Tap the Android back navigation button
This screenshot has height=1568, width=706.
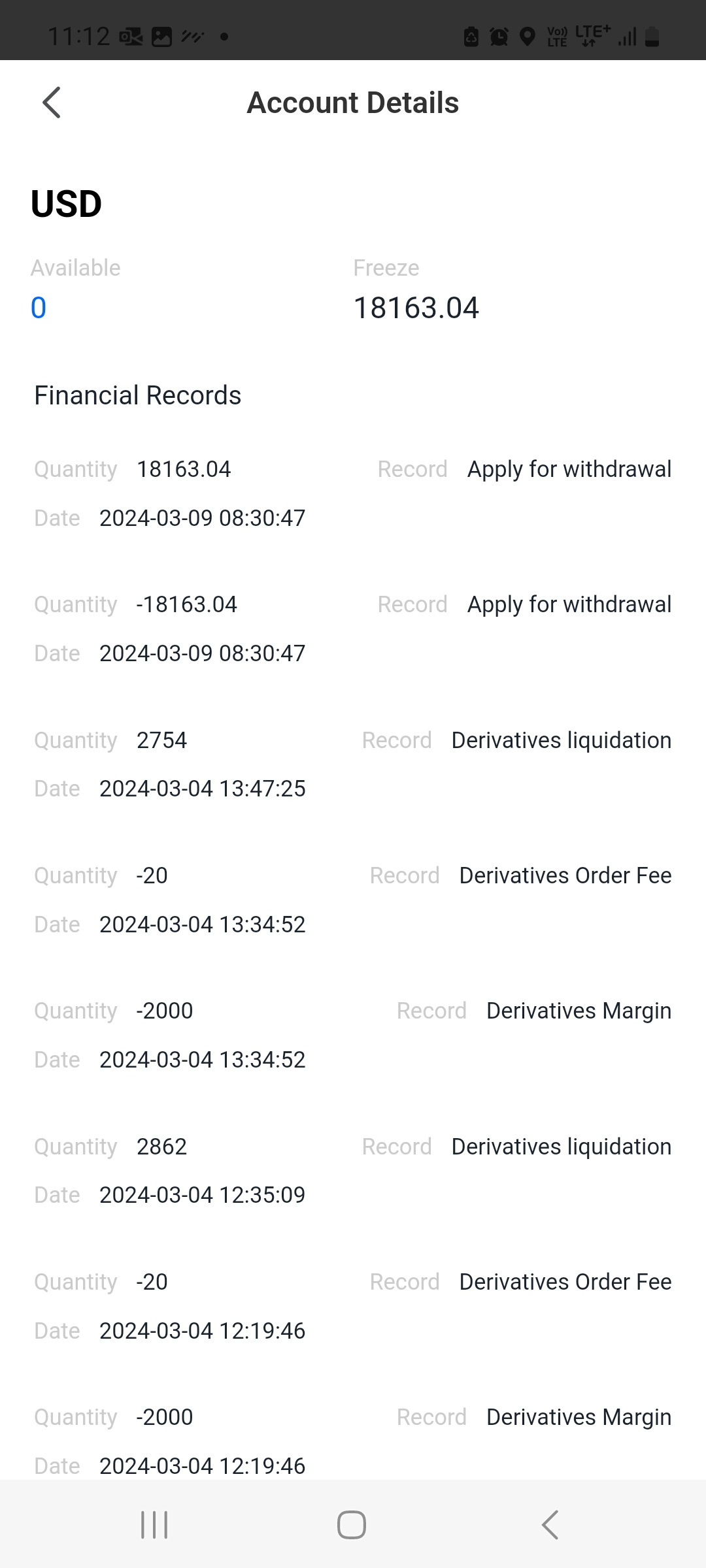[x=550, y=1525]
